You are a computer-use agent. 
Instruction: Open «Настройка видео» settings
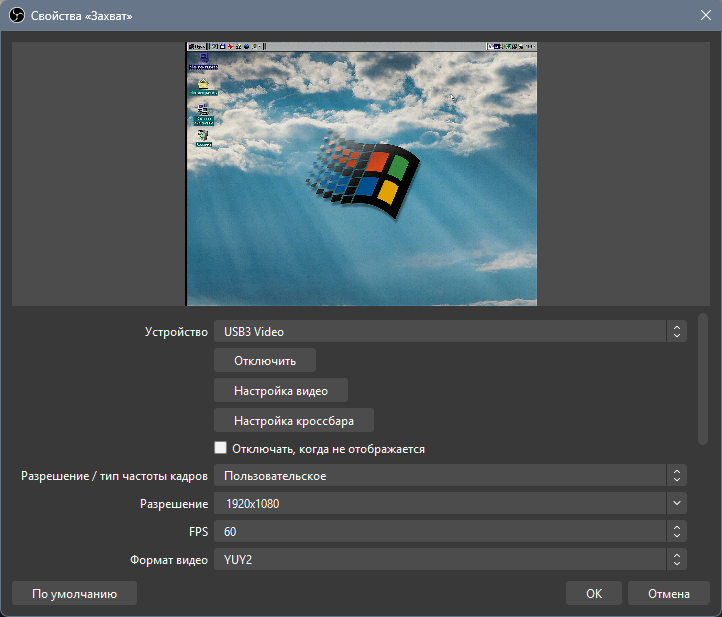281,390
